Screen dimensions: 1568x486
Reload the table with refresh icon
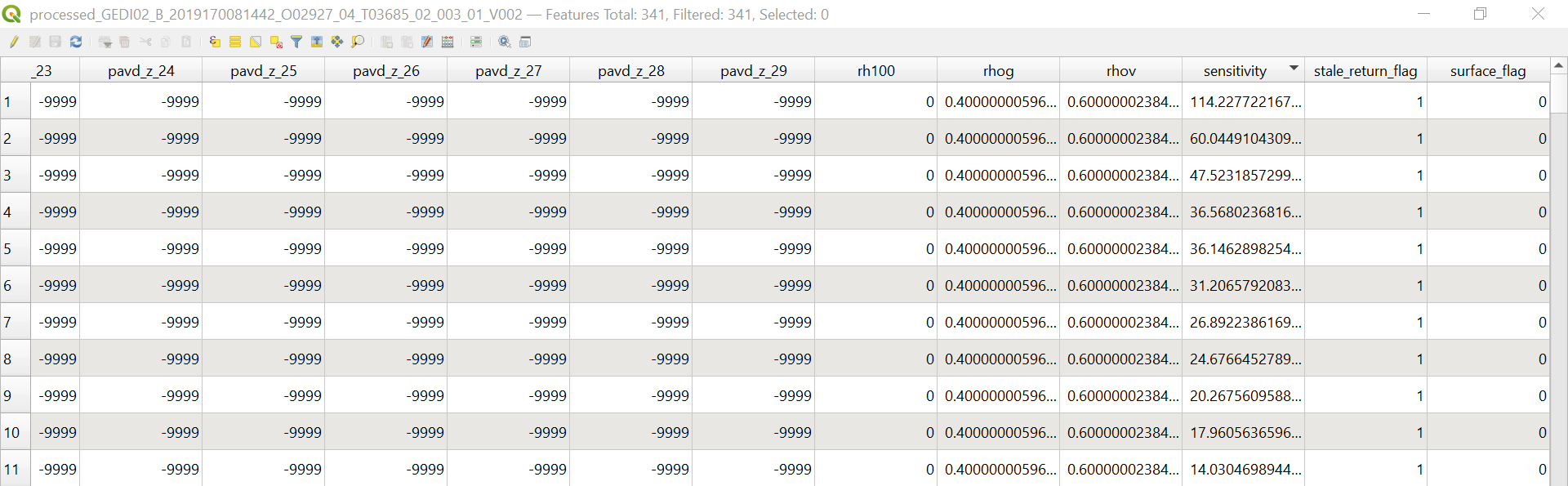point(76,42)
